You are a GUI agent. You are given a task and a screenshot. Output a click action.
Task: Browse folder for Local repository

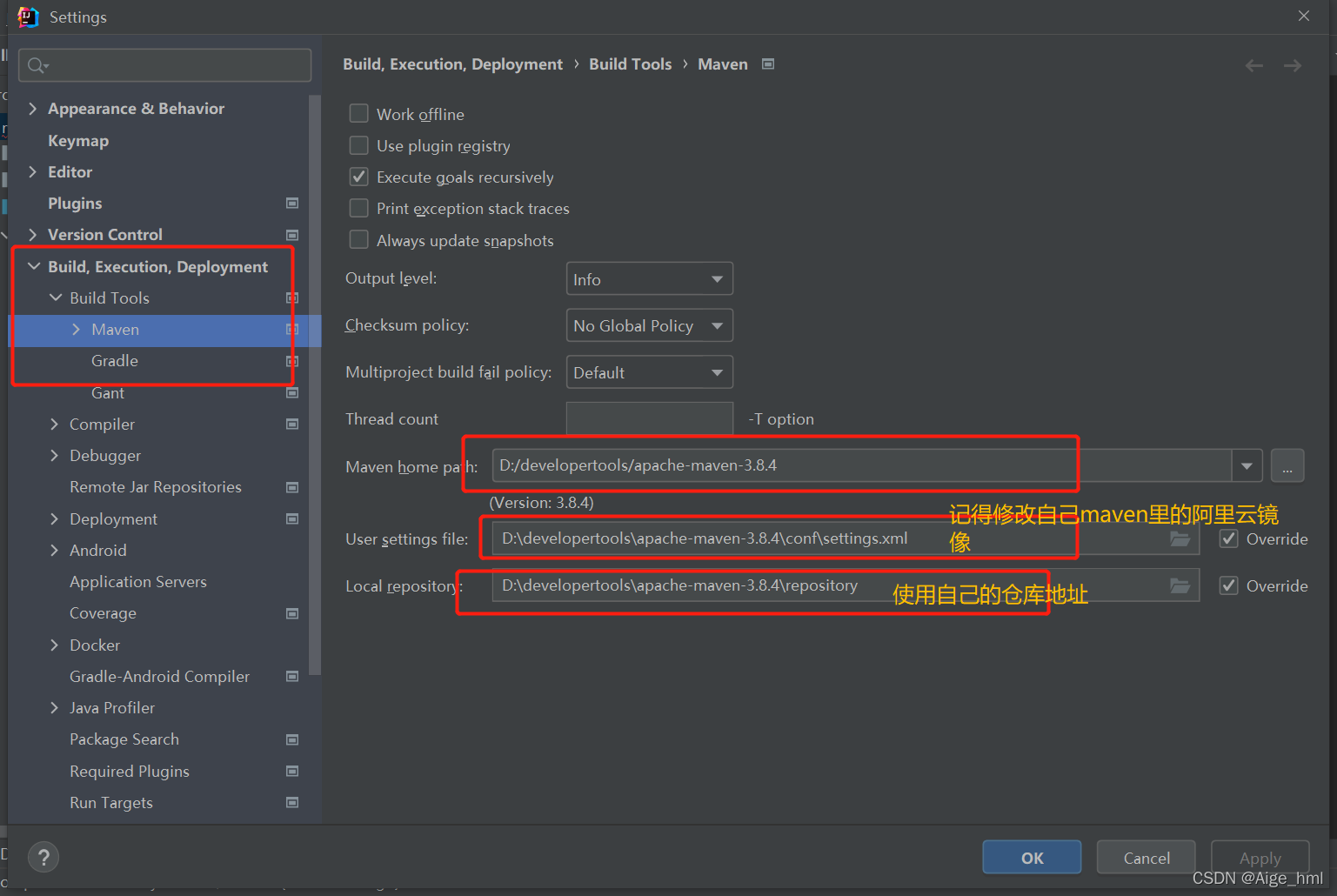1180,585
